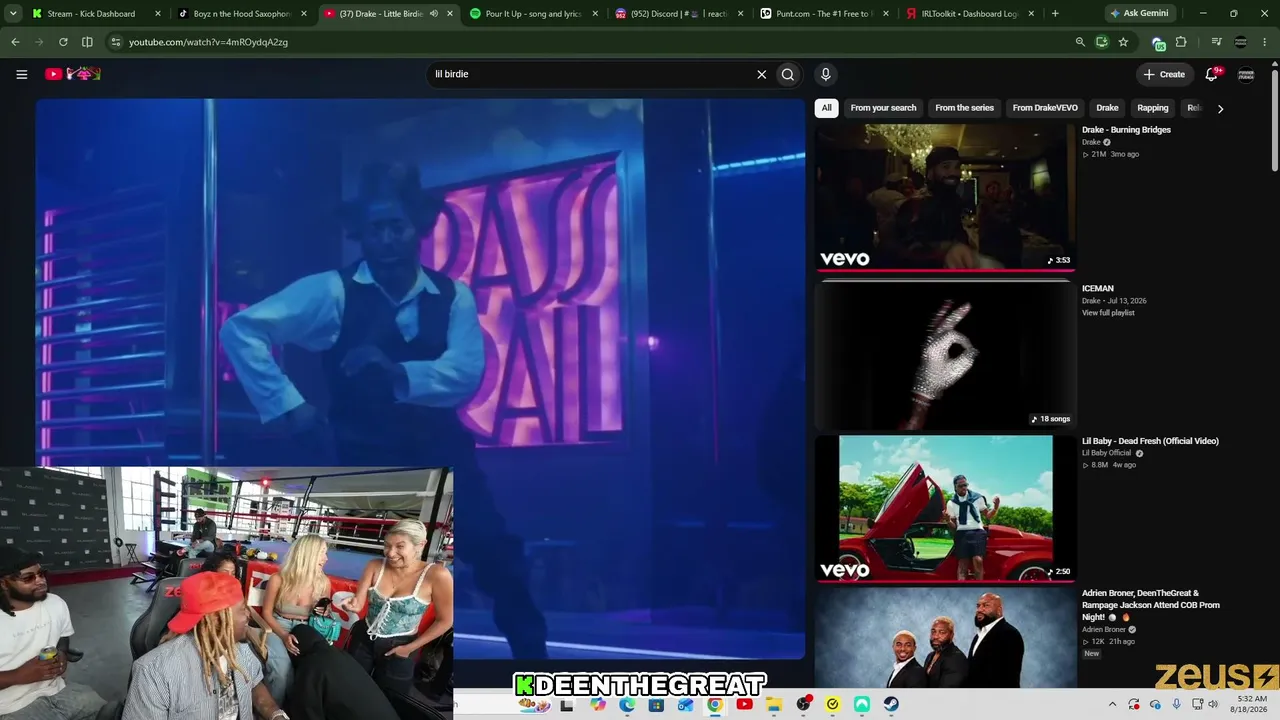Open Microsoft Edge from the taskbar
Screen dimensions: 1280x720
[627, 705]
